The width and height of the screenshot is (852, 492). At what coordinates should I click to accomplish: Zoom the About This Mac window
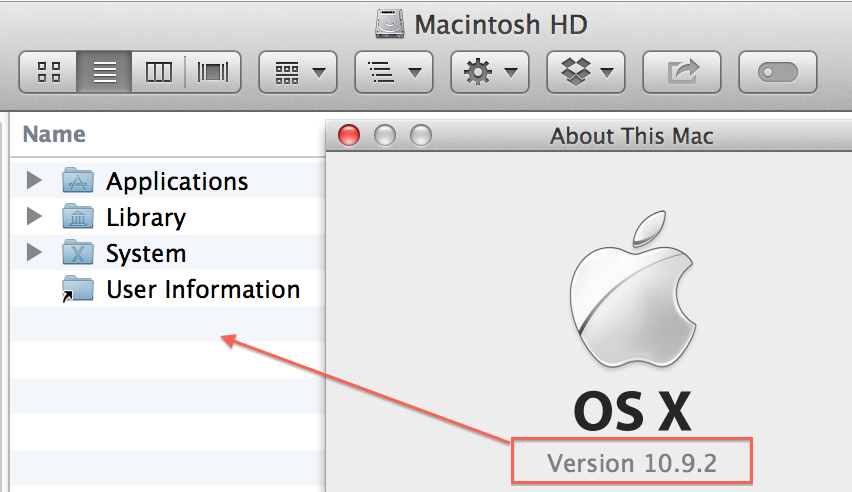(421, 135)
